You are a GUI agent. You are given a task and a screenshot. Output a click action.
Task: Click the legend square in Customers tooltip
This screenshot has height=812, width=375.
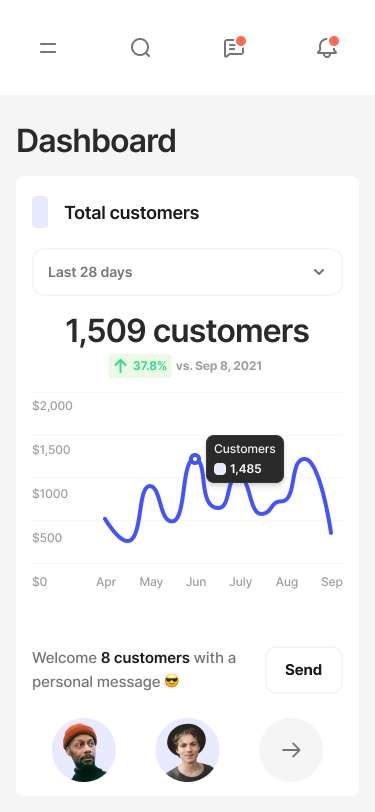point(220,469)
